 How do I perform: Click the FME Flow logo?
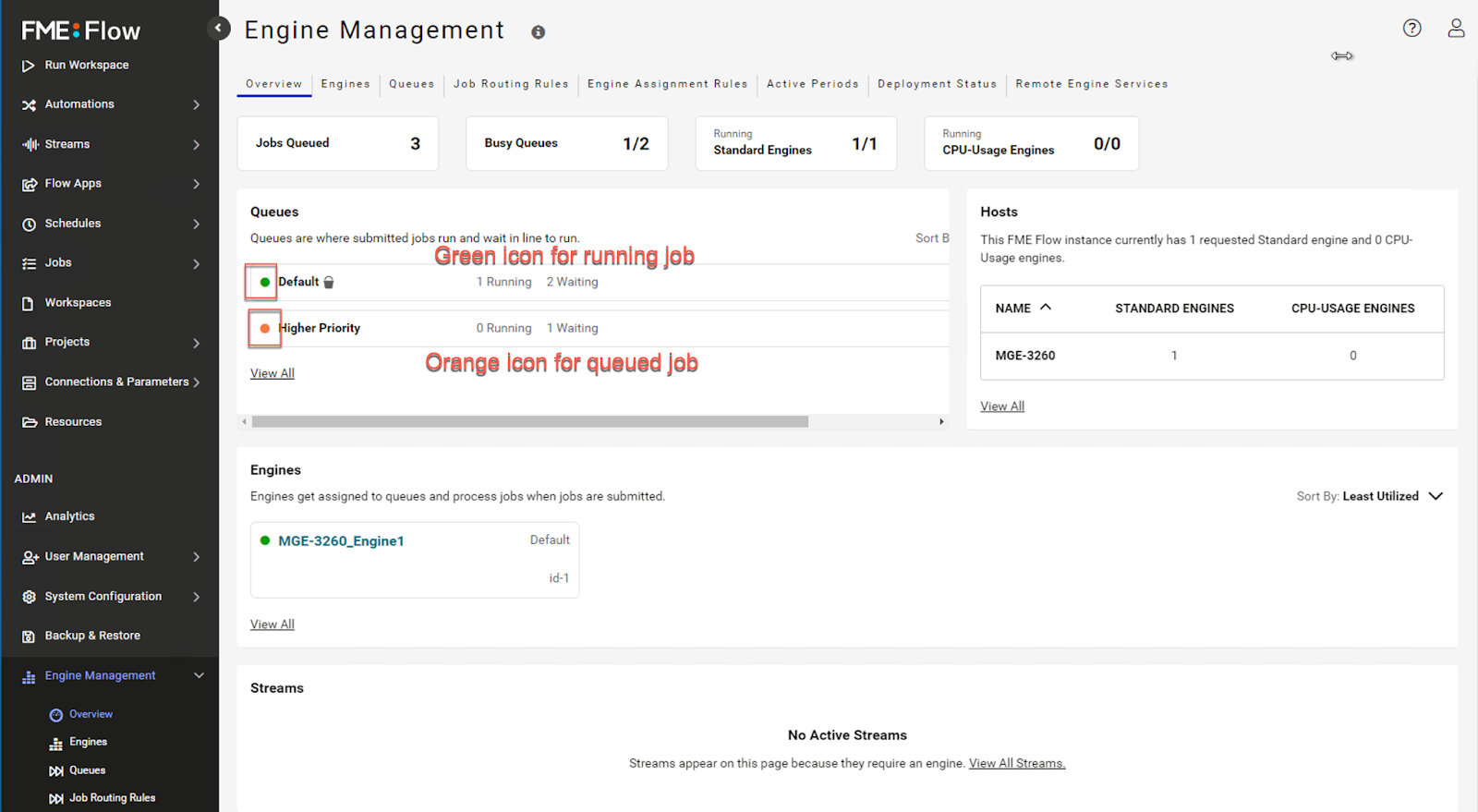pos(81,30)
